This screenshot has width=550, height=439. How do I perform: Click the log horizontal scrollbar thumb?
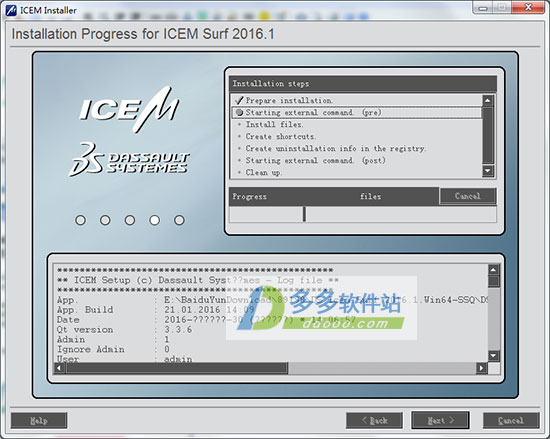click(176, 368)
